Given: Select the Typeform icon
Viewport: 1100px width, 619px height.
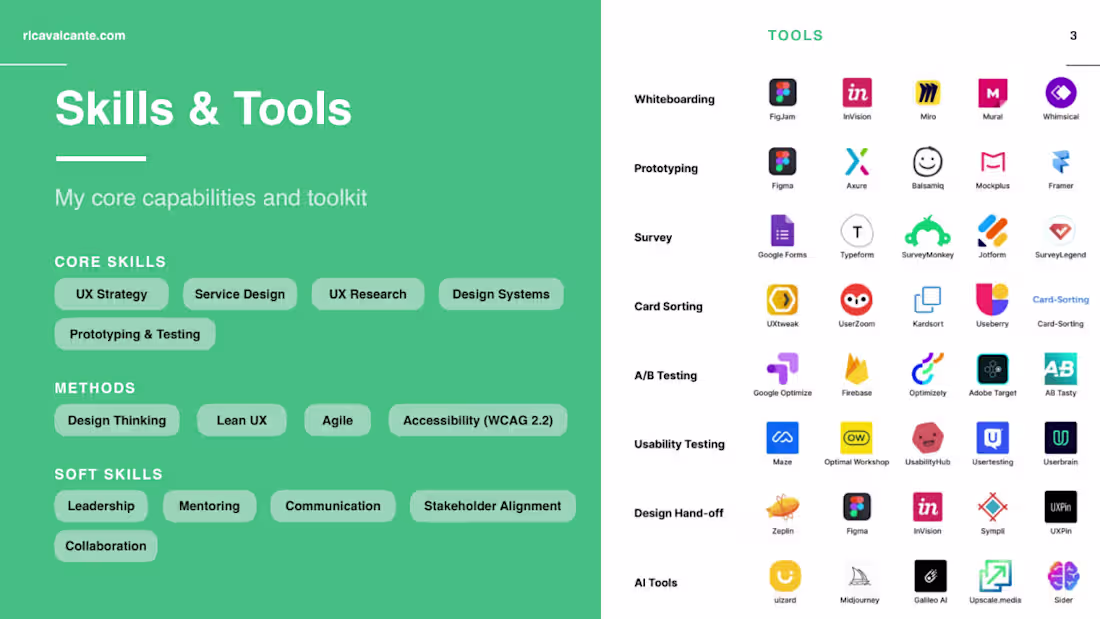Looking at the screenshot, I should tap(857, 231).
